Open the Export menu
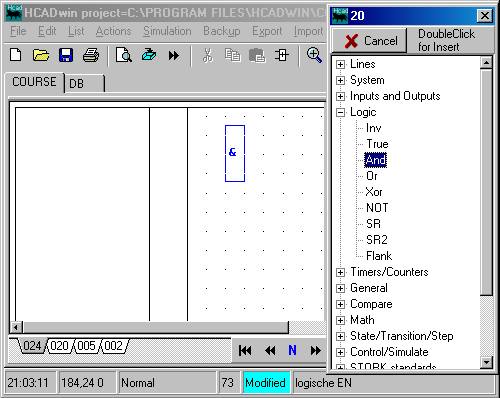The width and height of the screenshot is (500, 398). [x=267, y=31]
